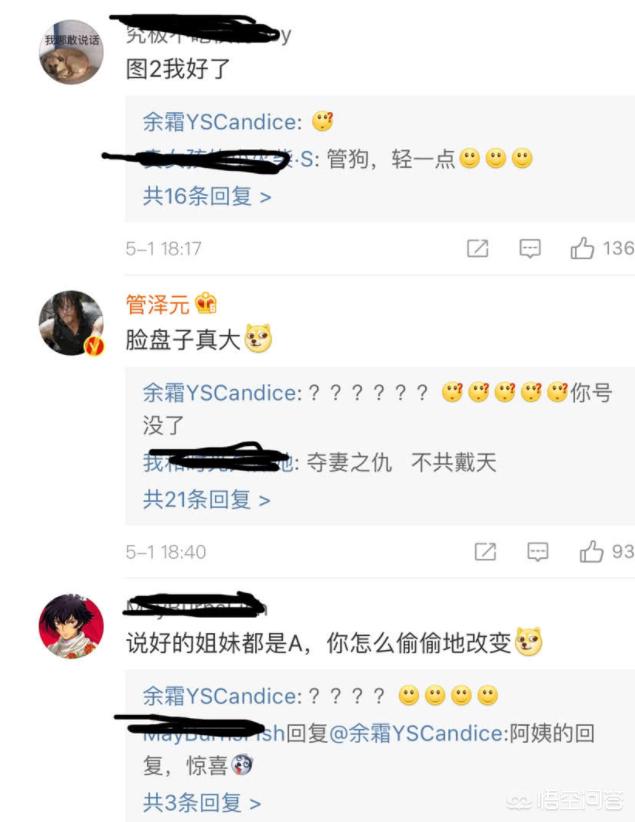Tap the comment text '脸盘子真大'
Screen dimensions: 635x822
[x=182, y=340]
